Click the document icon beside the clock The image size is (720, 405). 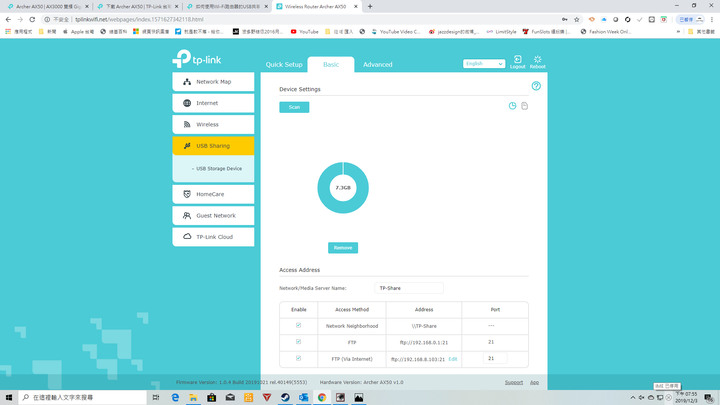(x=524, y=106)
